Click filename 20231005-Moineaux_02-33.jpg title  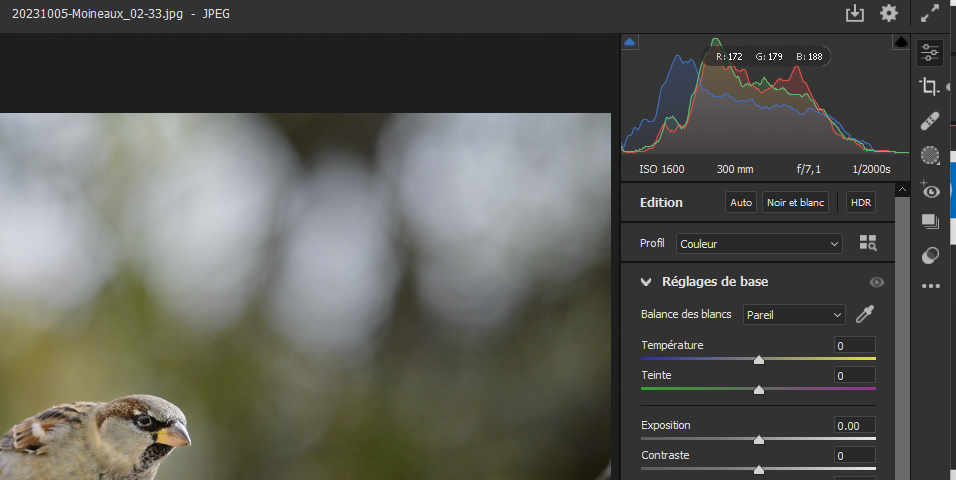98,13
